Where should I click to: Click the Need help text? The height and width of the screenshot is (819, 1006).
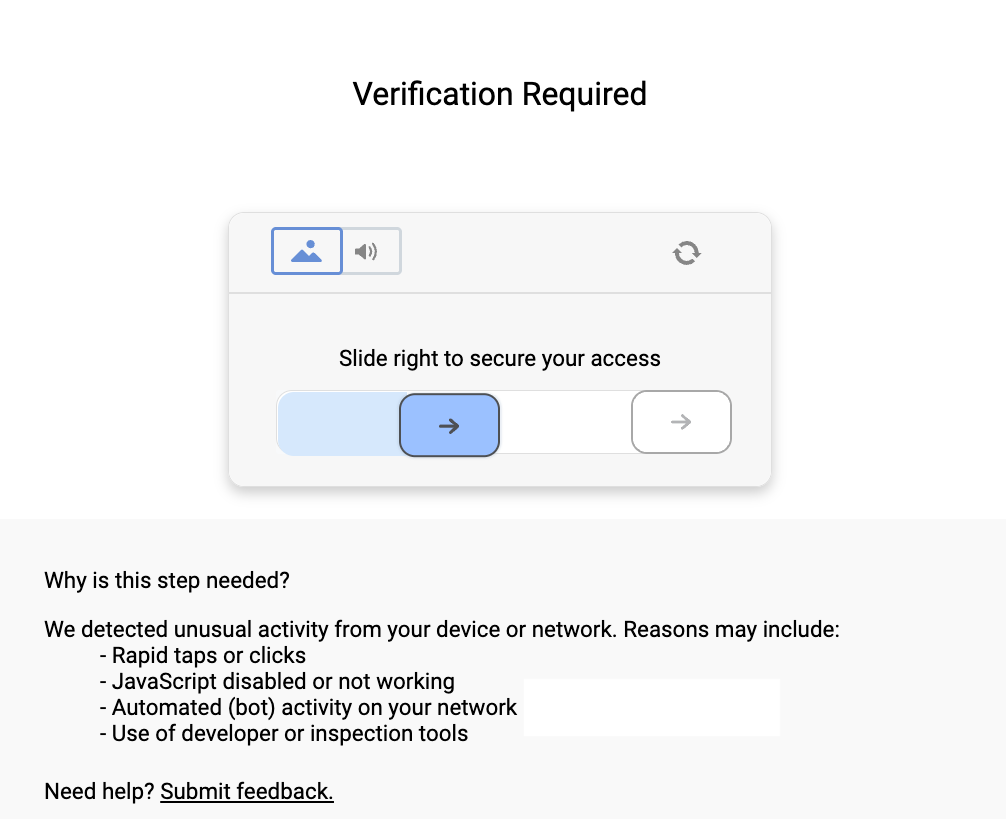(x=98, y=791)
